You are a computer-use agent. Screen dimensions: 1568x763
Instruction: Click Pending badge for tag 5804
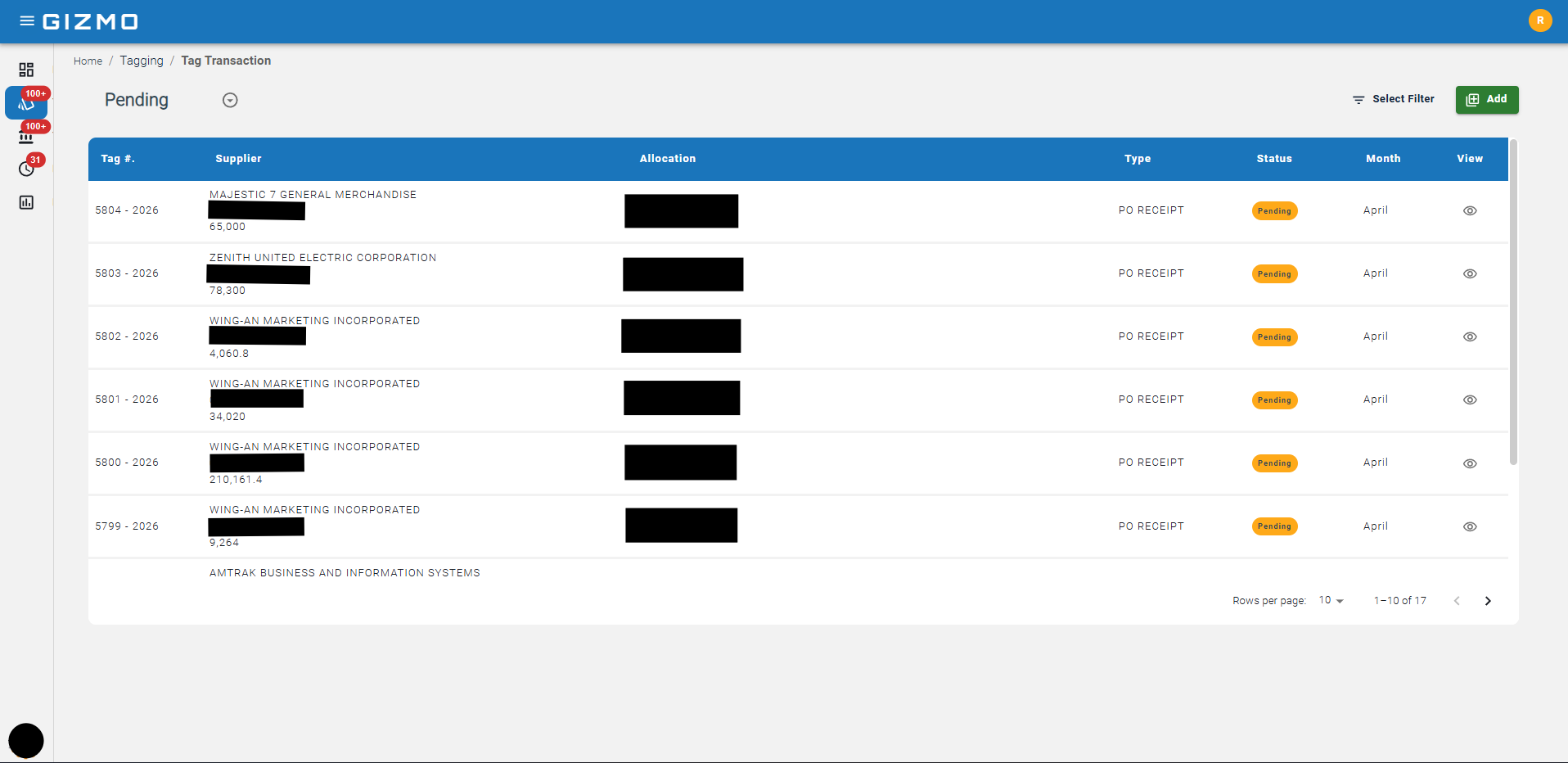1274,211
